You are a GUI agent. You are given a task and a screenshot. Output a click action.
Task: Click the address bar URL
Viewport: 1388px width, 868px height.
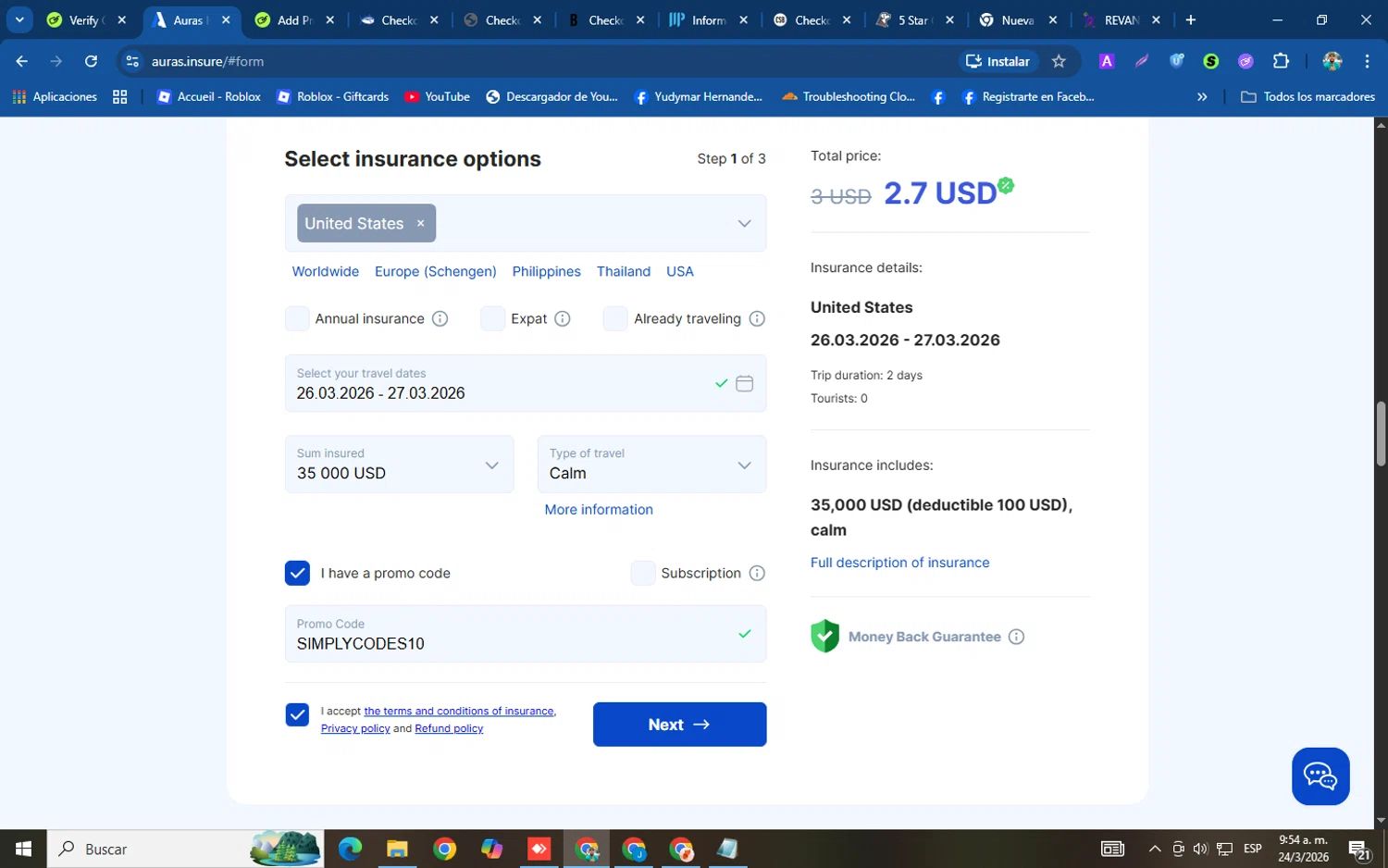point(207,61)
